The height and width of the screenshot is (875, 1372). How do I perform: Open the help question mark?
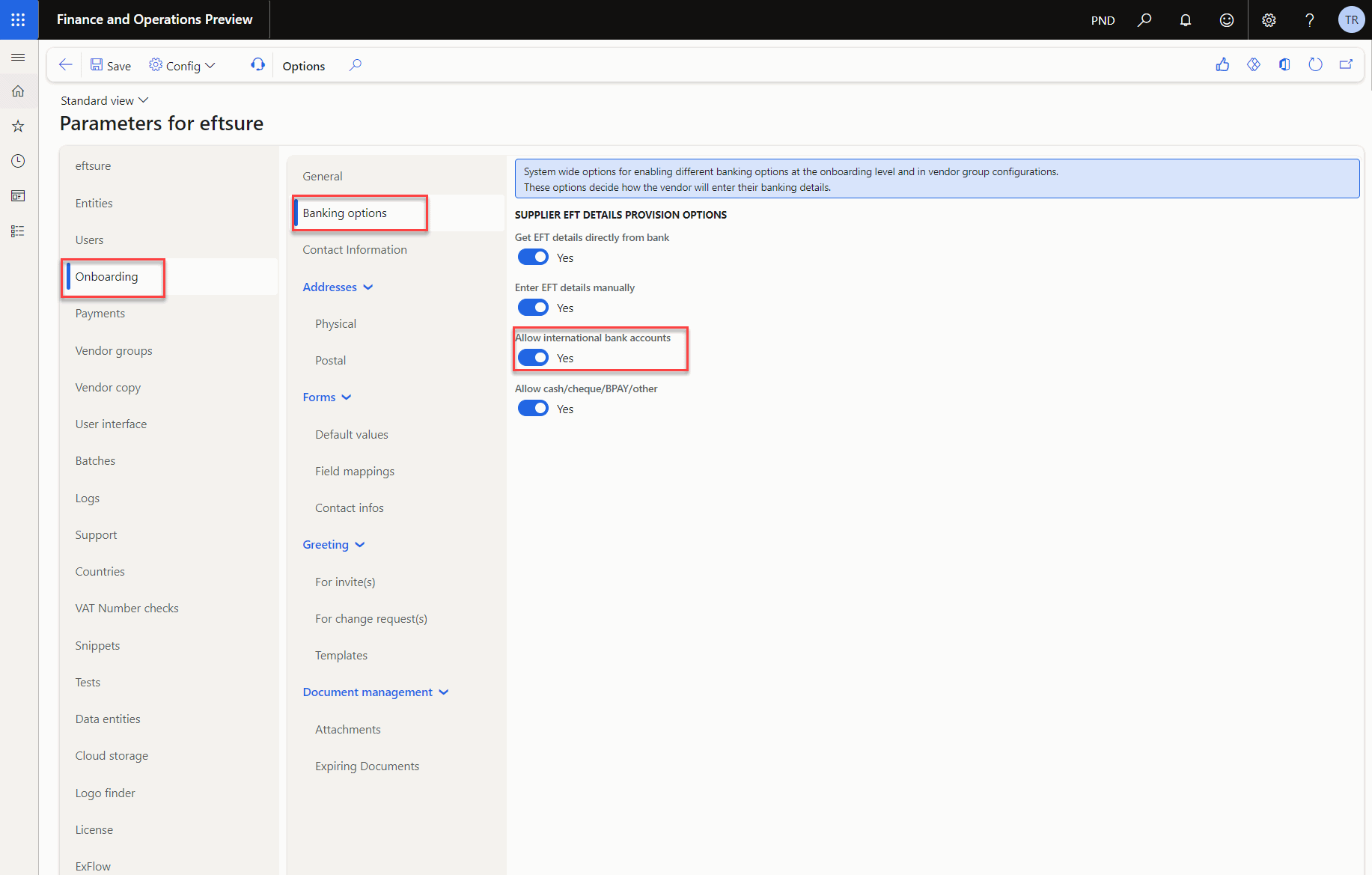click(x=1310, y=20)
